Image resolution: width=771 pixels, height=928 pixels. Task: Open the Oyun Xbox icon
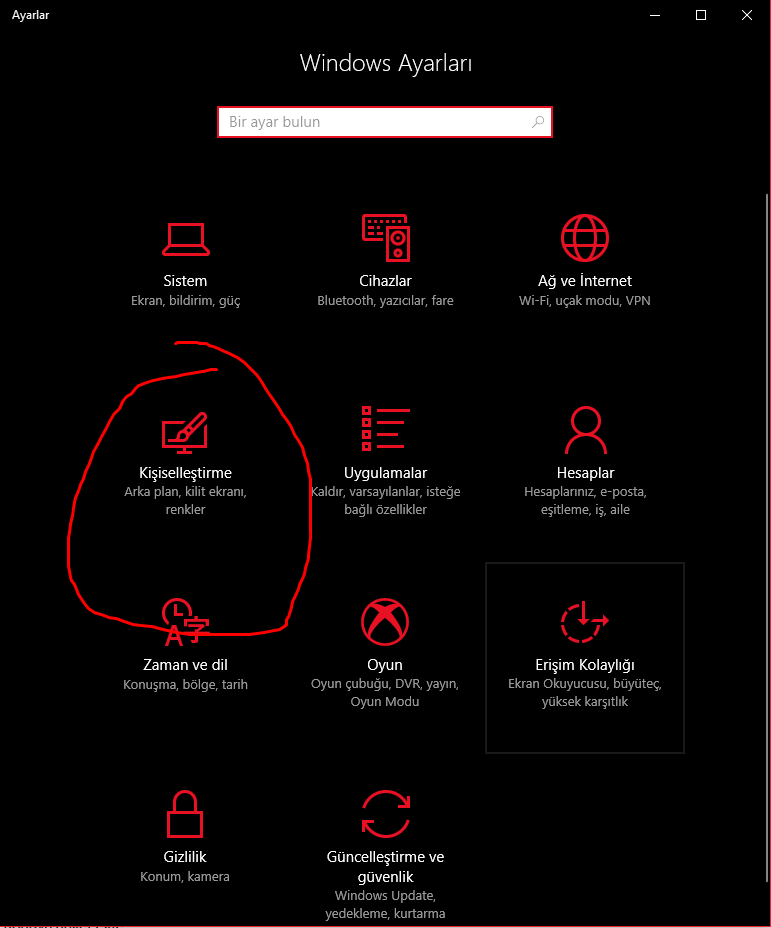[385, 621]
